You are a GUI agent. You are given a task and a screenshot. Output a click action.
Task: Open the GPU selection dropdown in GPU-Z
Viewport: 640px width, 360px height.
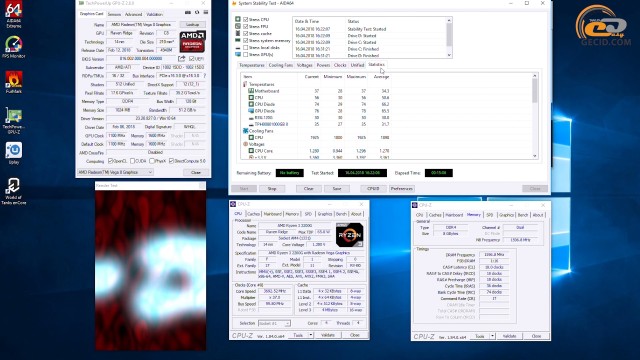[x=115, y=172]
